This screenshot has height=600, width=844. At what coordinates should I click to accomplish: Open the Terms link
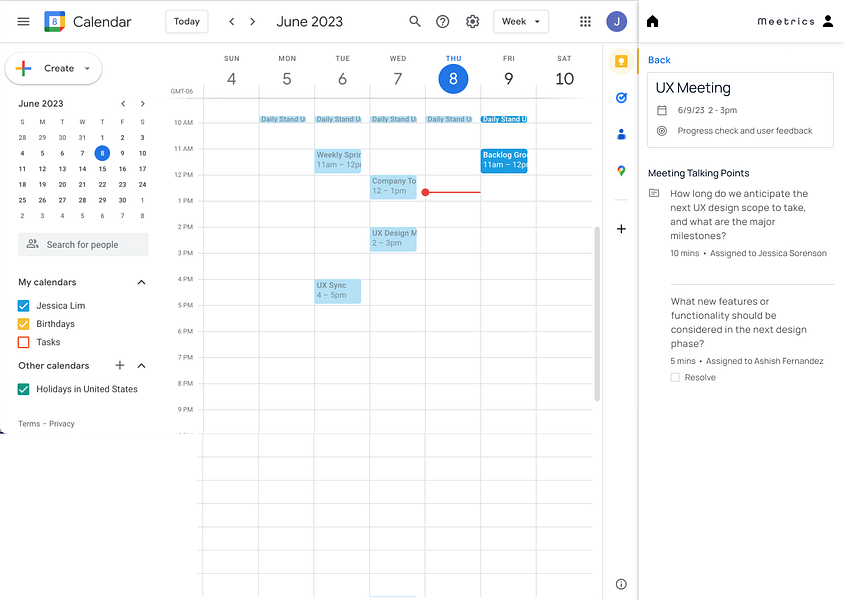click(x=29, y=423)
